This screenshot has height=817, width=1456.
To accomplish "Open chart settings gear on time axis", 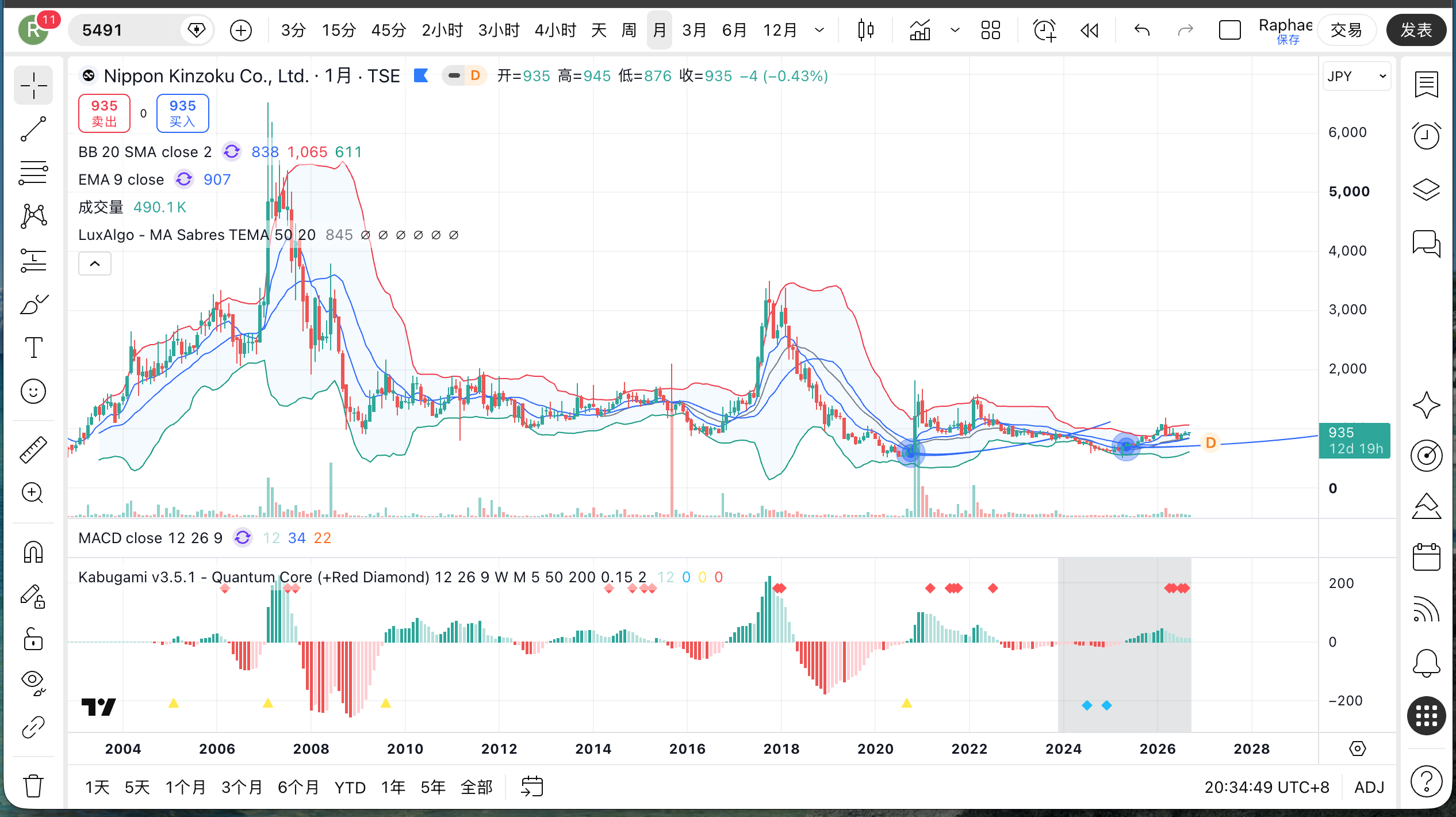I will coord(1357,749).
